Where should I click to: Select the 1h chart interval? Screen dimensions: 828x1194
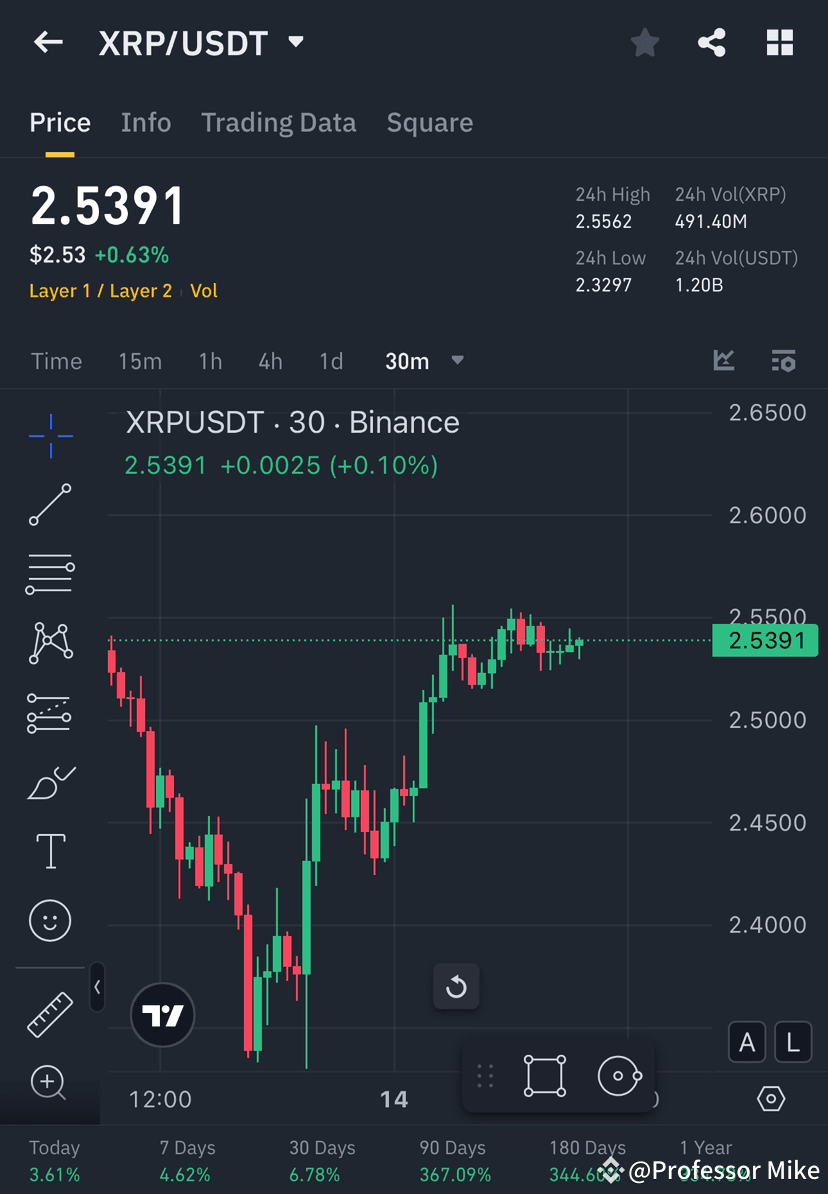210,361
